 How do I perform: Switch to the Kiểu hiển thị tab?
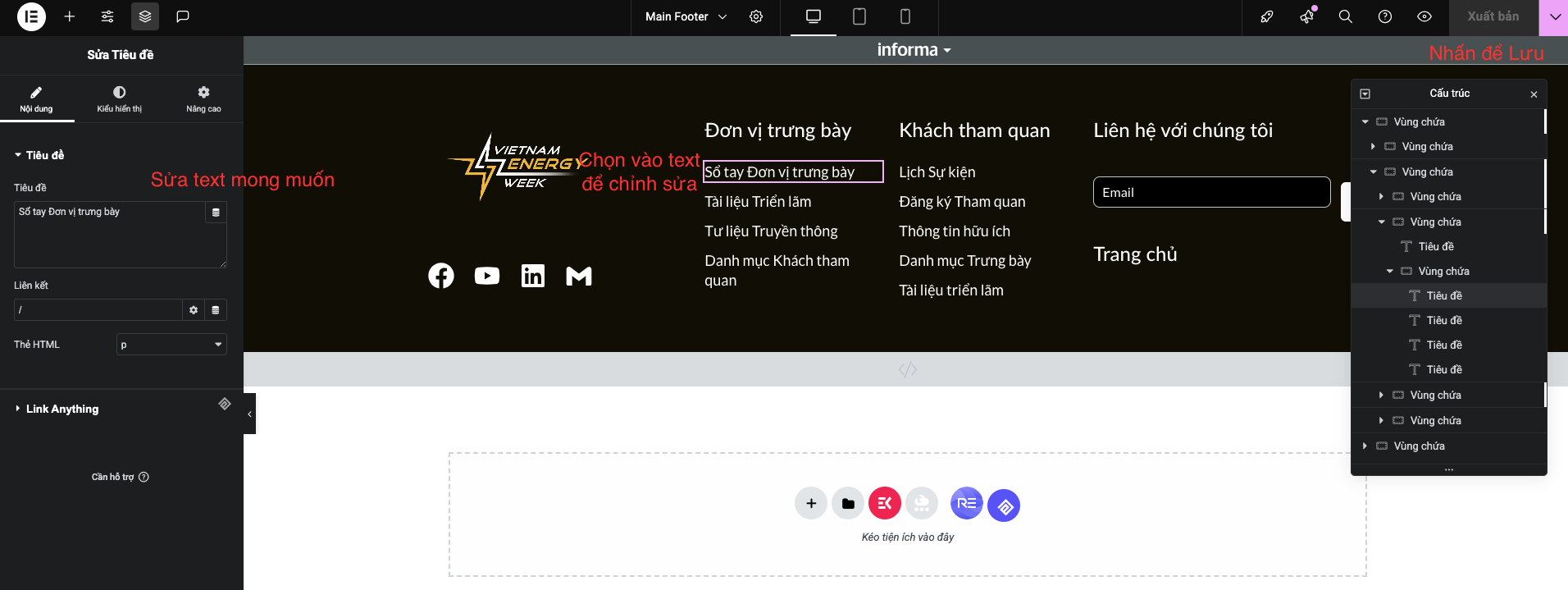[120, 98]
